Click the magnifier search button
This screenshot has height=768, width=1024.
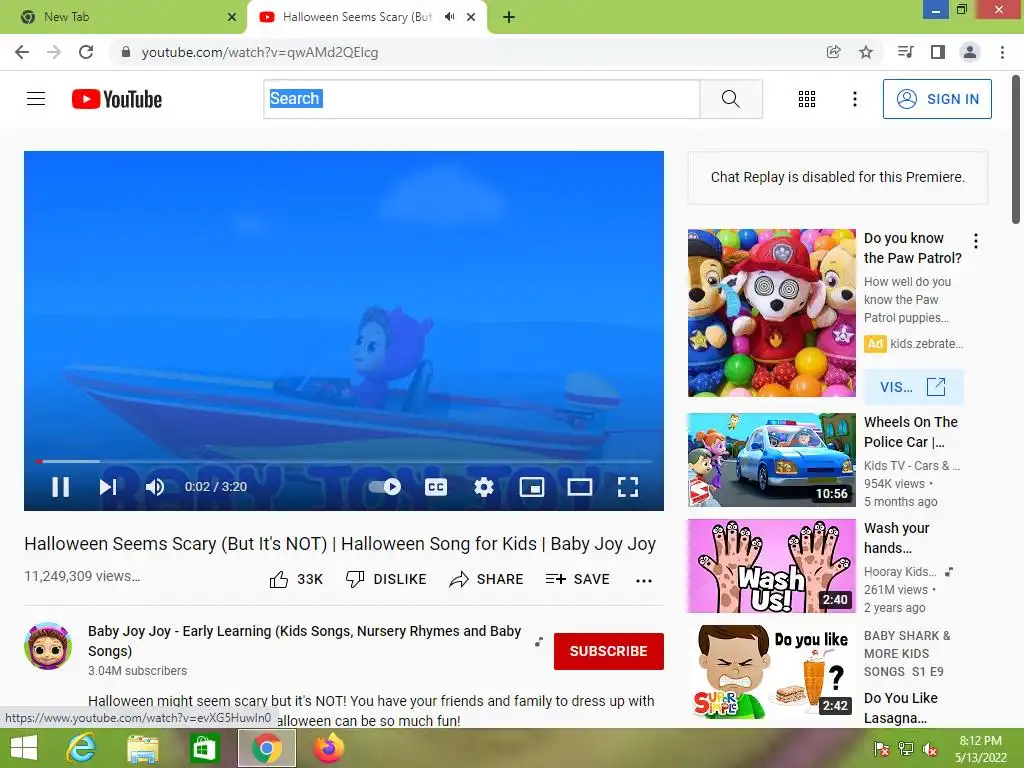731,99
